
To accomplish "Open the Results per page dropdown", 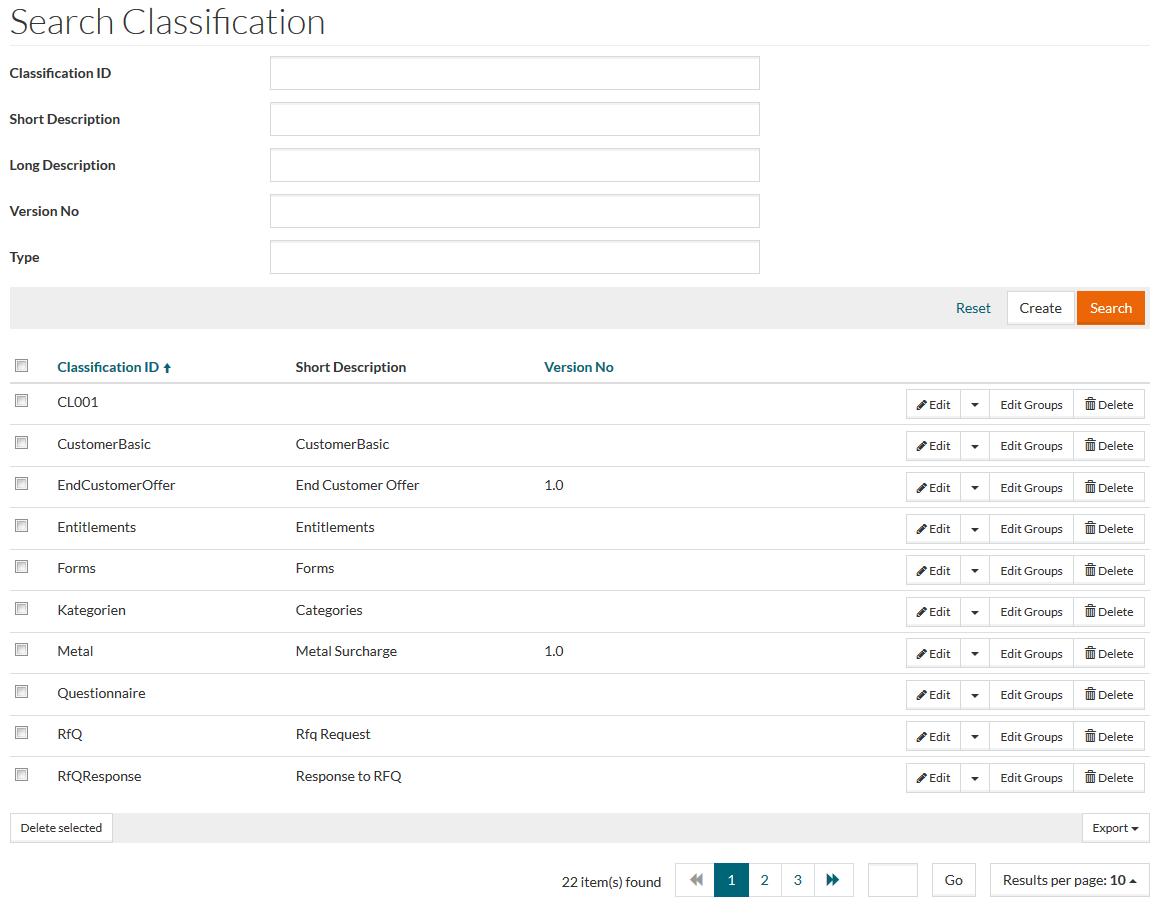I will [1069, 880].
